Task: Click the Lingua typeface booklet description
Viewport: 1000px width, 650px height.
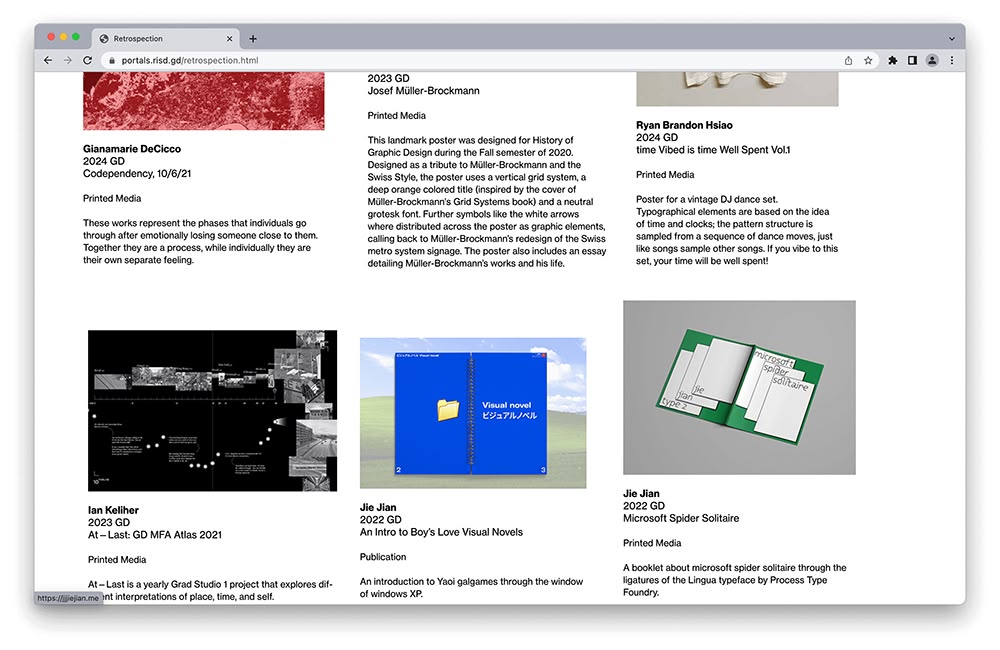Action: [735, 580]
